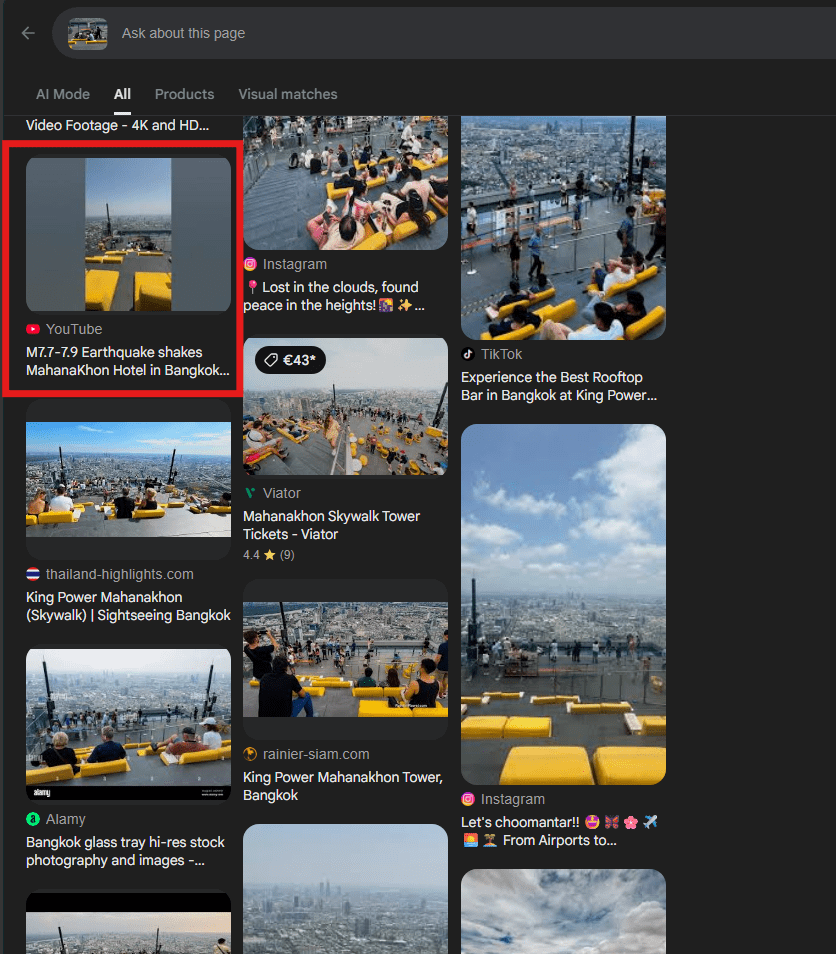Open the 'Let's choomantar!!' Instagram post image
The height and width of the screenshot is (954, 836).
coord(563,604)
